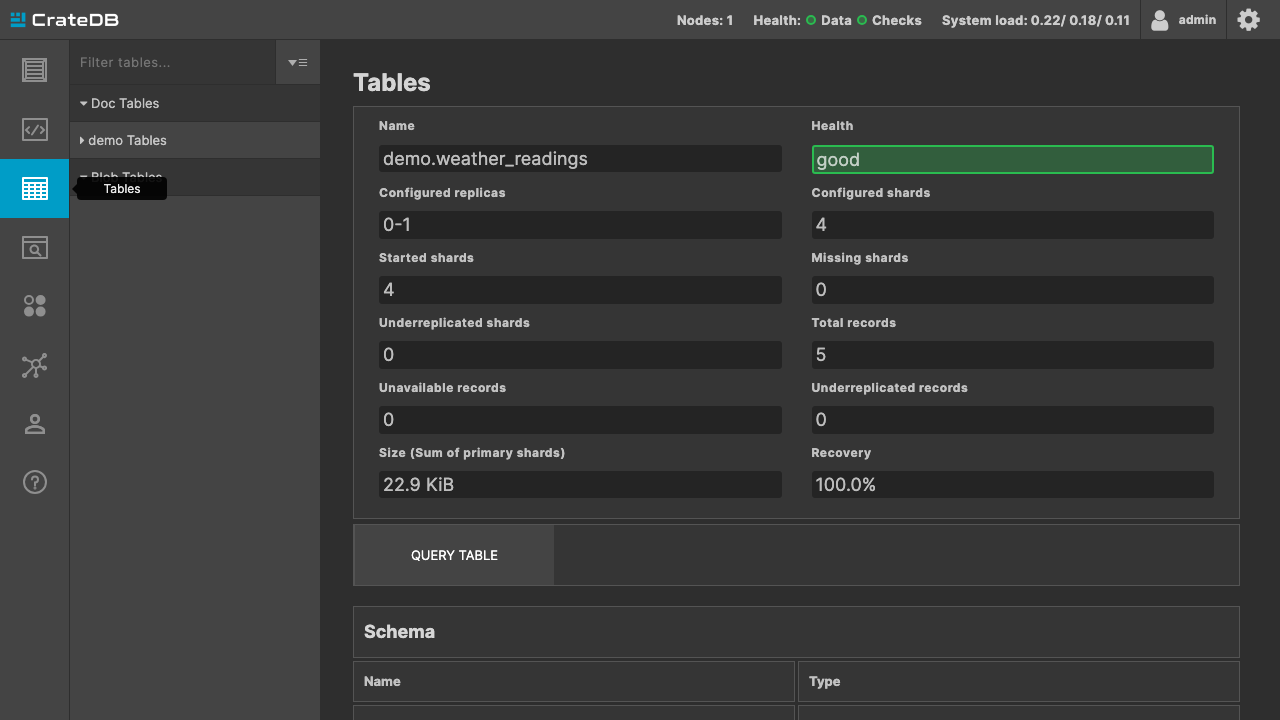Open the Views sidebar icon
The height and width of the screenshot is (720, 1280).
click(34, 247)
